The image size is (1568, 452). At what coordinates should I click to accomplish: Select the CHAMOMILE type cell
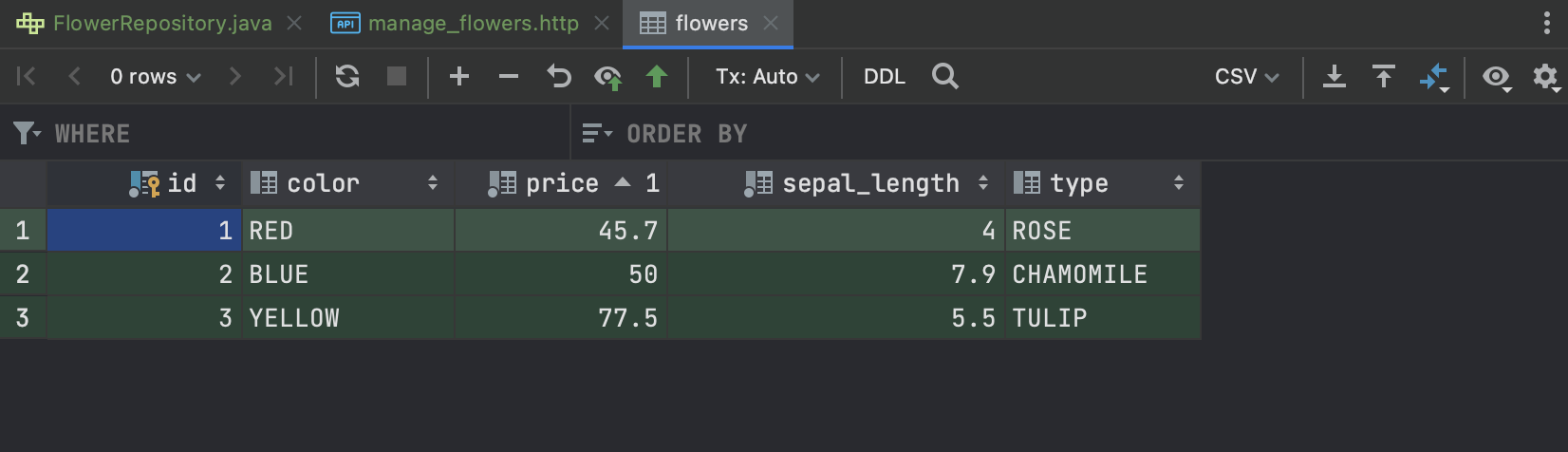pos(1101,274)
